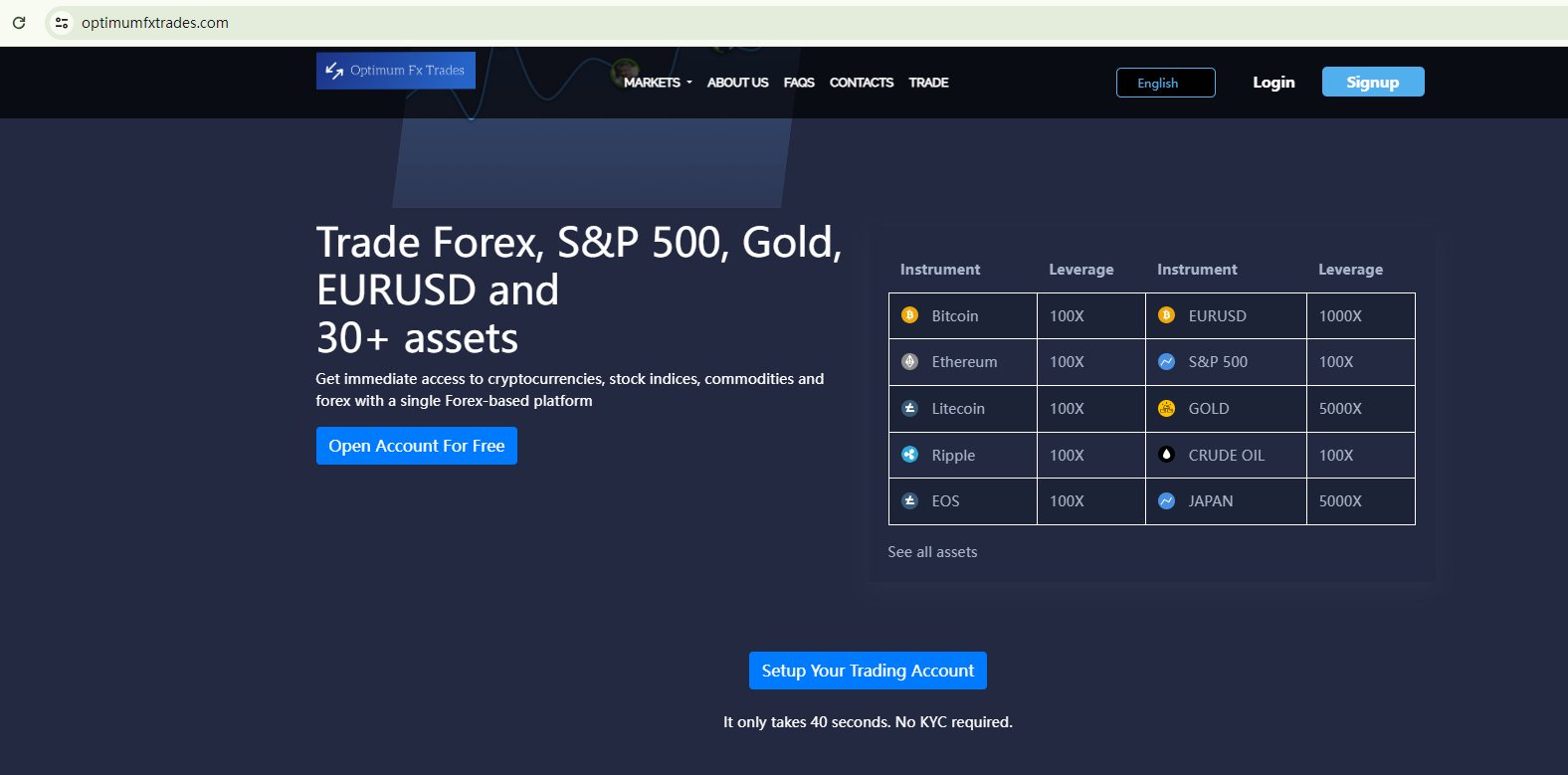Click the browser reload icon
Viewport: 1568px width, 775px height.
click(x=19, y=22)
